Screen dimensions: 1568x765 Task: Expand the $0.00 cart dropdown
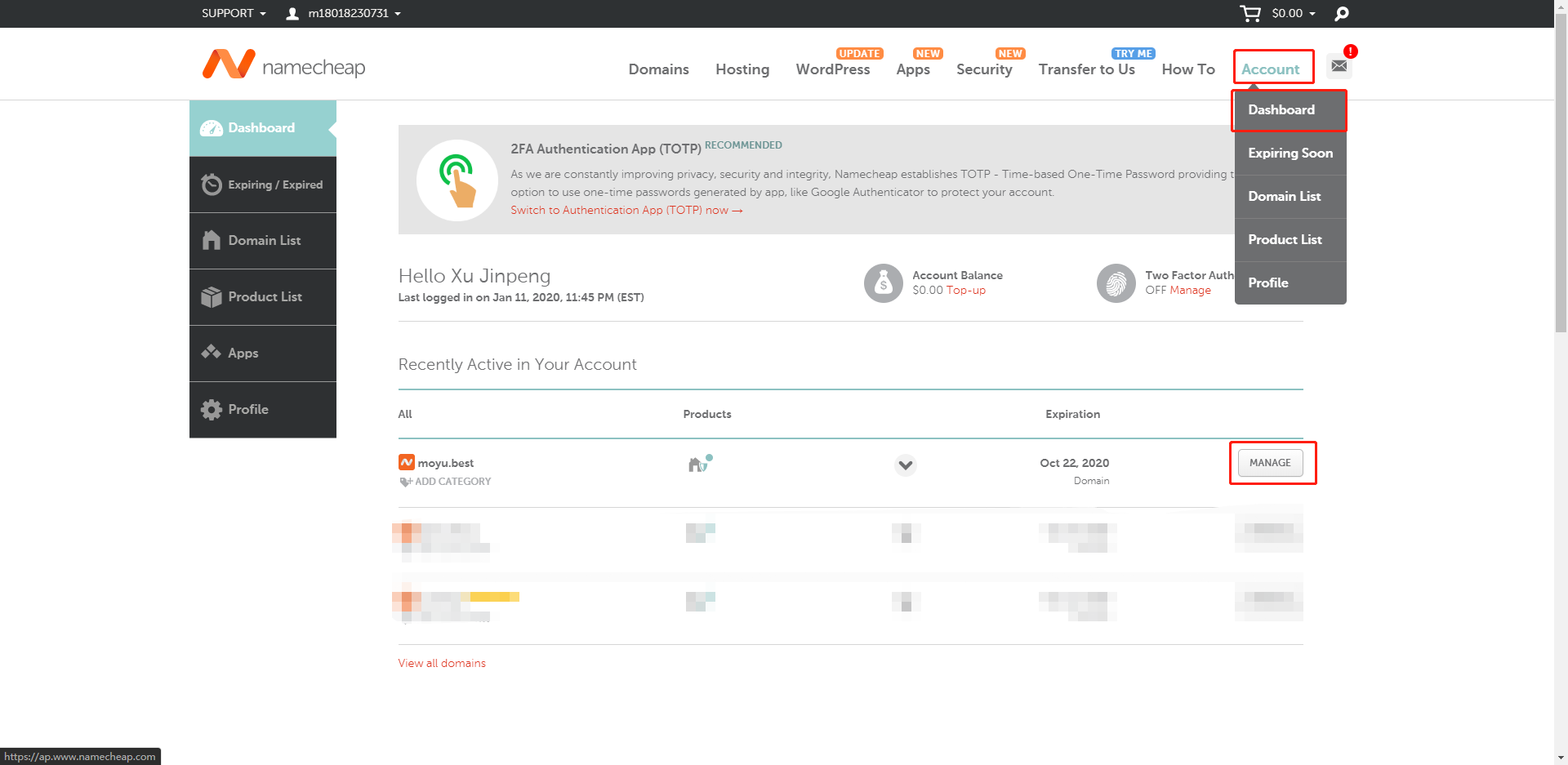coord(1294,13)
